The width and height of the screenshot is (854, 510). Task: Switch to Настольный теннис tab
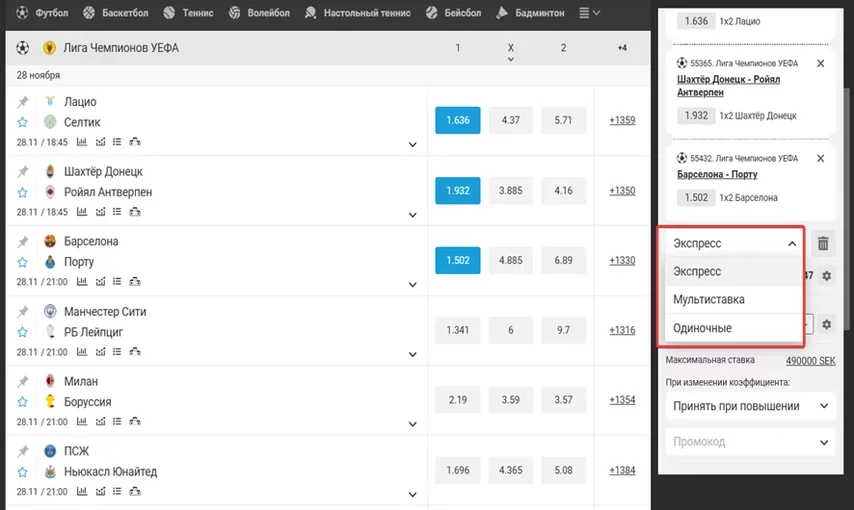click(358, 13)
